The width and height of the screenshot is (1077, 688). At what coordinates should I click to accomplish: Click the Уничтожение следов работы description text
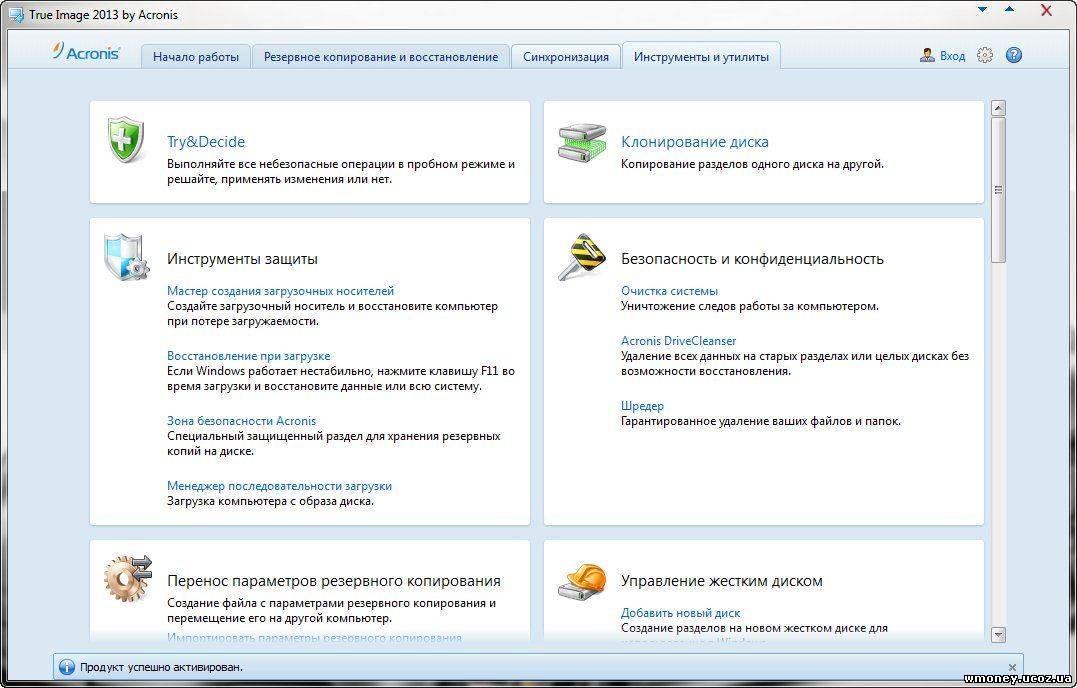[x=750, y=306]
